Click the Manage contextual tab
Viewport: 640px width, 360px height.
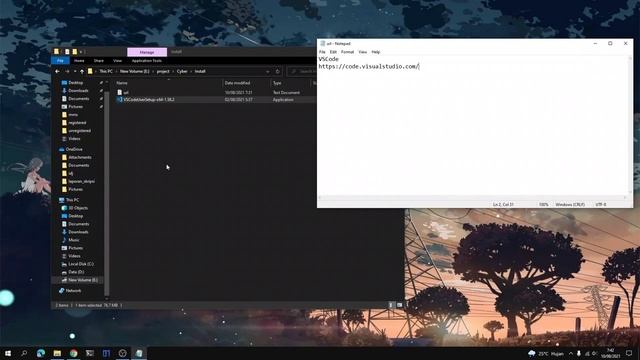coord(147,52)
